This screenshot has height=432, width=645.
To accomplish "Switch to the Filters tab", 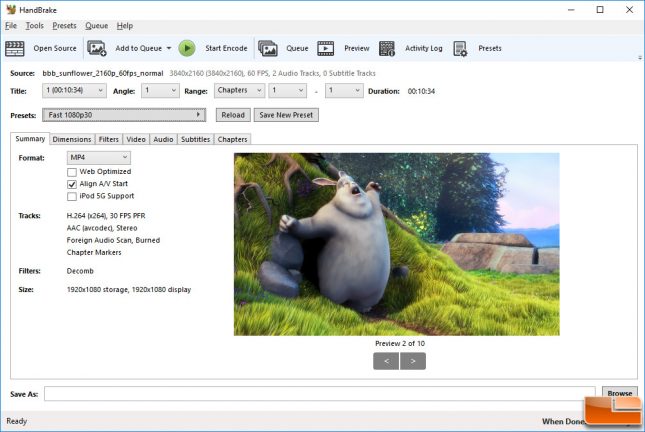I will pyautogui.click(x=109, y=139).
